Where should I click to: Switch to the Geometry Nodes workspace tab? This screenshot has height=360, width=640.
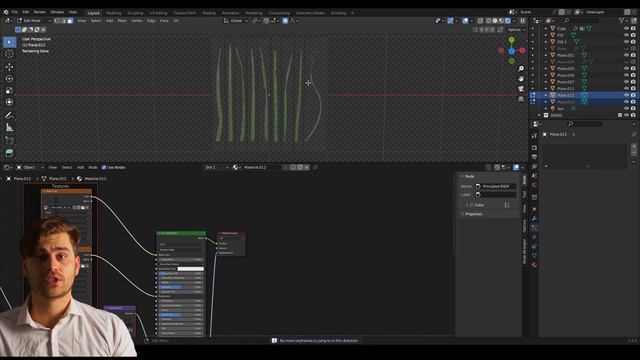click(x=310, y=13)
